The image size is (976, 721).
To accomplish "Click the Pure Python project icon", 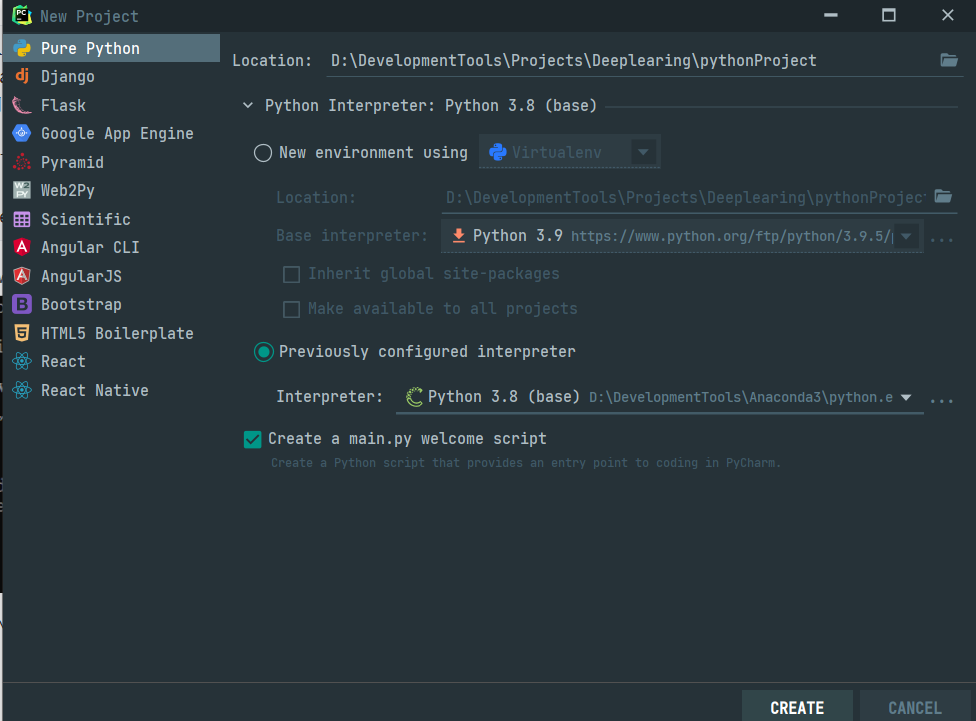I will click(x=22, y=48).
